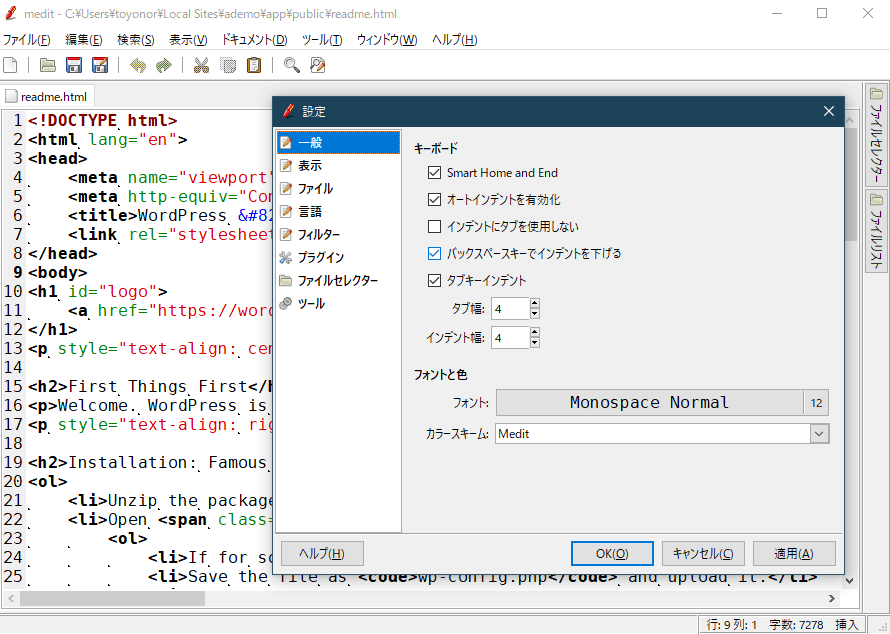Toggle タブキーインデント checkbox
The width and height of the screenshot is (890, 634).
click(434, 280)
